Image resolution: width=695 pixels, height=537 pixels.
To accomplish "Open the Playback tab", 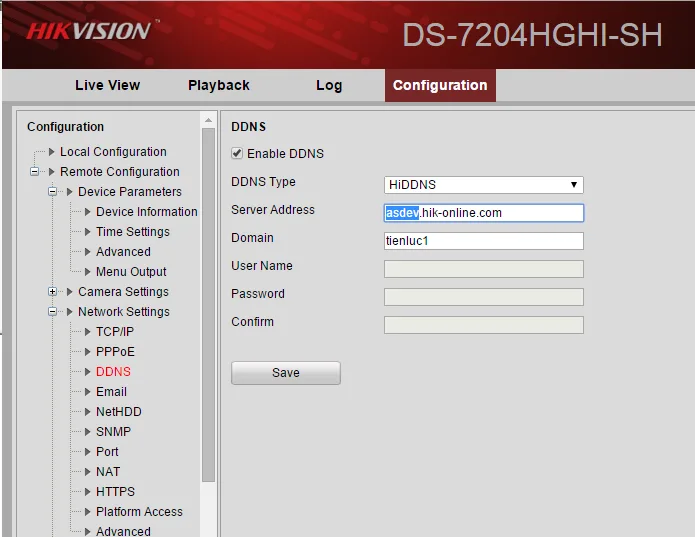I will point(219,85).
